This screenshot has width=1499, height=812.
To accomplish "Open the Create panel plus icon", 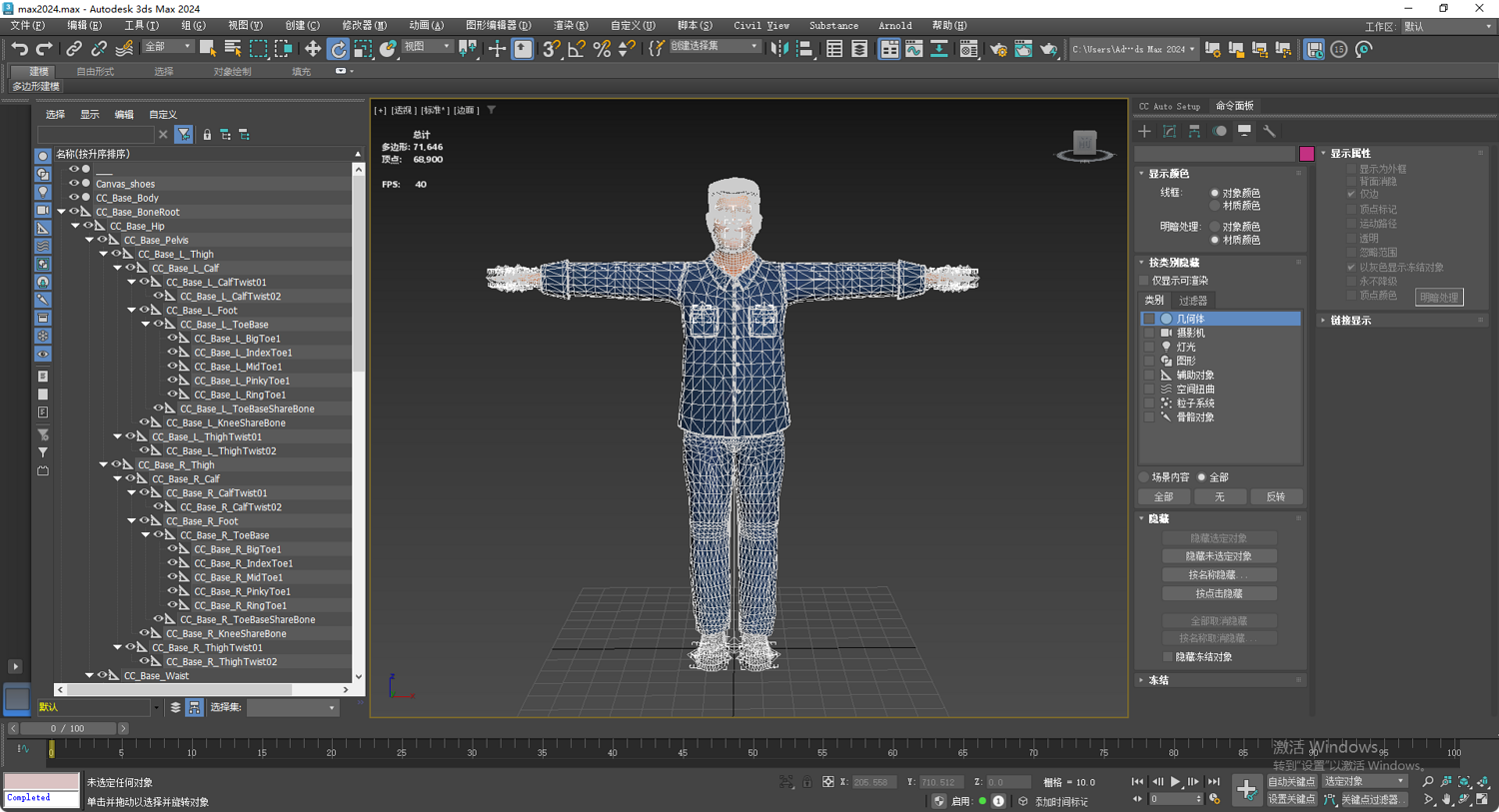I will pos(1145,131).
